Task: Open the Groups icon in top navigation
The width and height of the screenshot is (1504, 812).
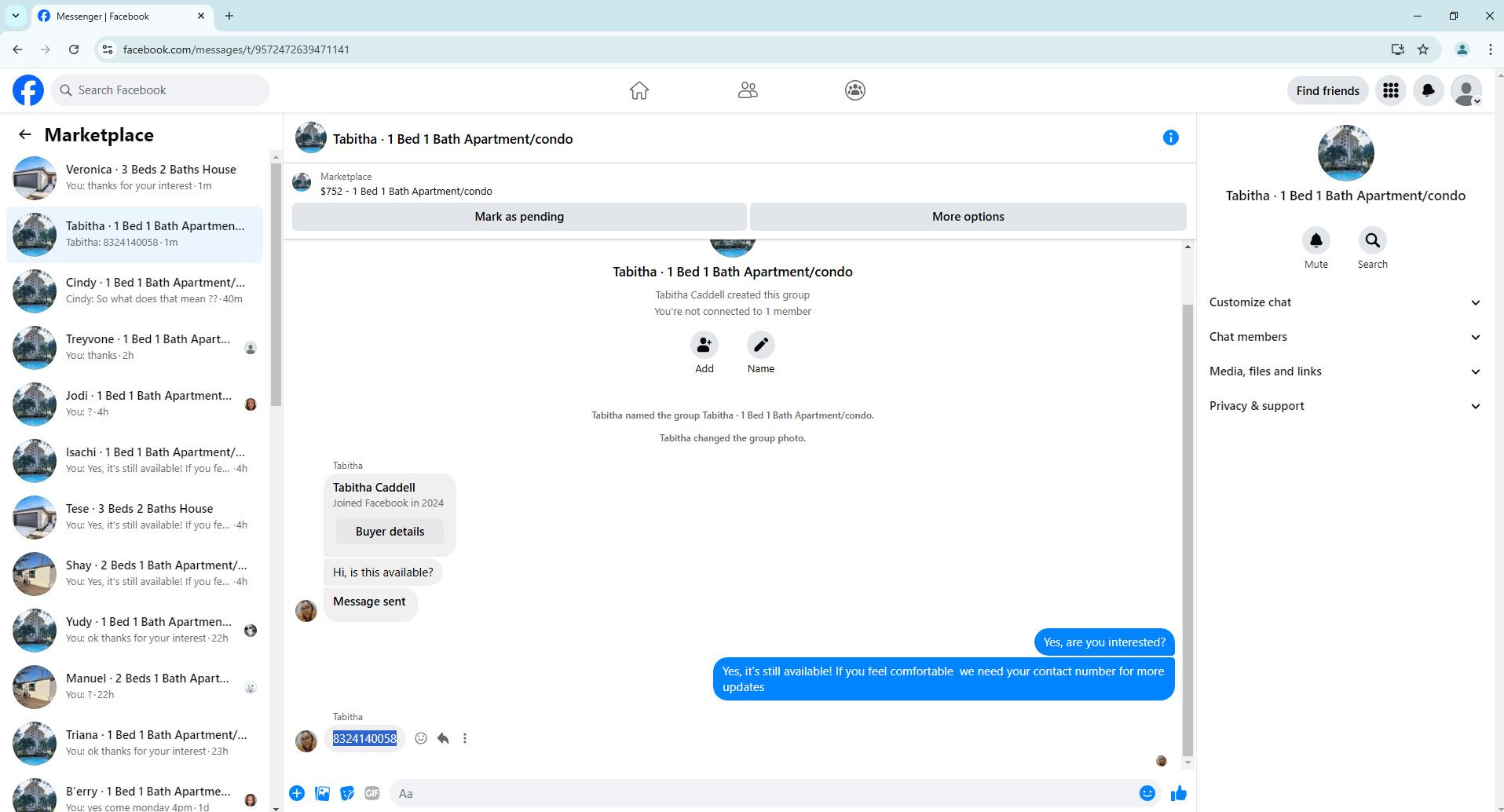Action: (x=855, y=90)
